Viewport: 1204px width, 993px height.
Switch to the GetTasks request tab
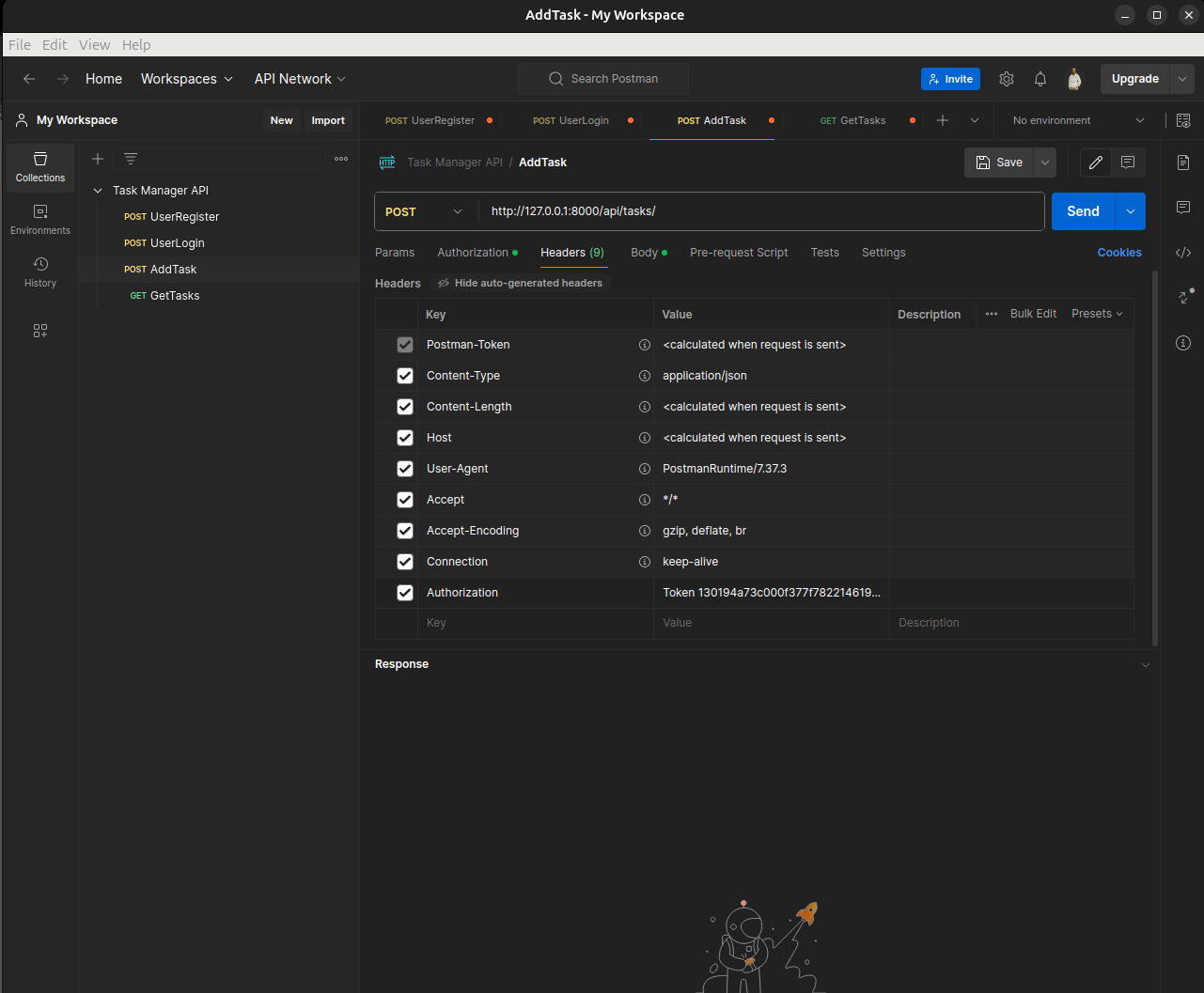(852, 120)
